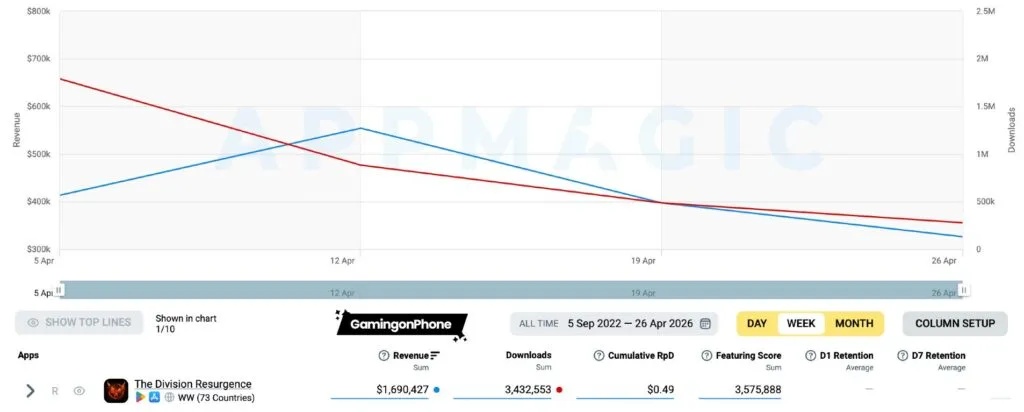Click the Featuring Score help icon
The height and width of the screenshot is (412, 1024).
[706, 356]
